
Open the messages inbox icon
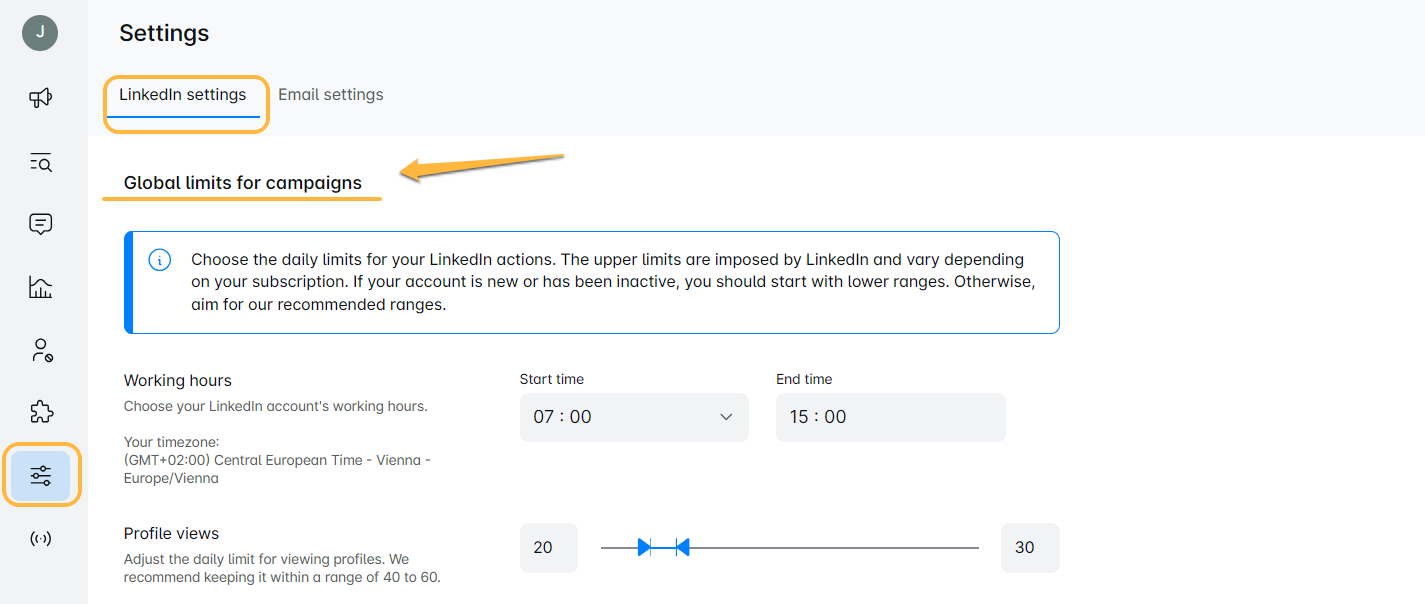coord(40,224)
